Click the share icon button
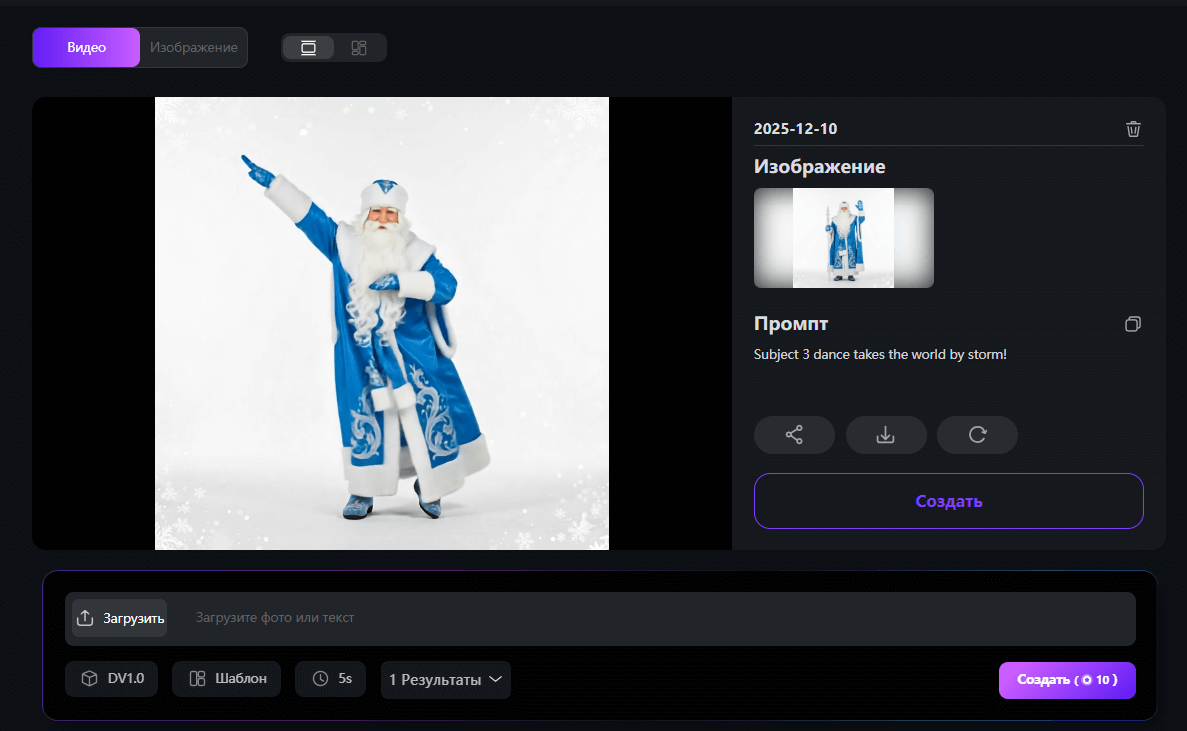Viewport: 1187px width, 731px height. [794, 435]
